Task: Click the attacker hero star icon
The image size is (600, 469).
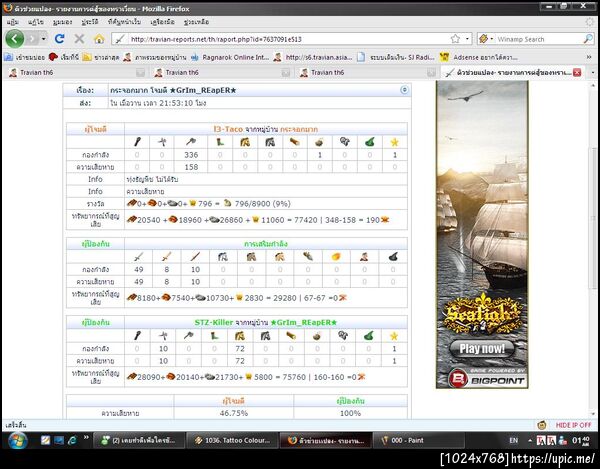Action: (395, 142)
